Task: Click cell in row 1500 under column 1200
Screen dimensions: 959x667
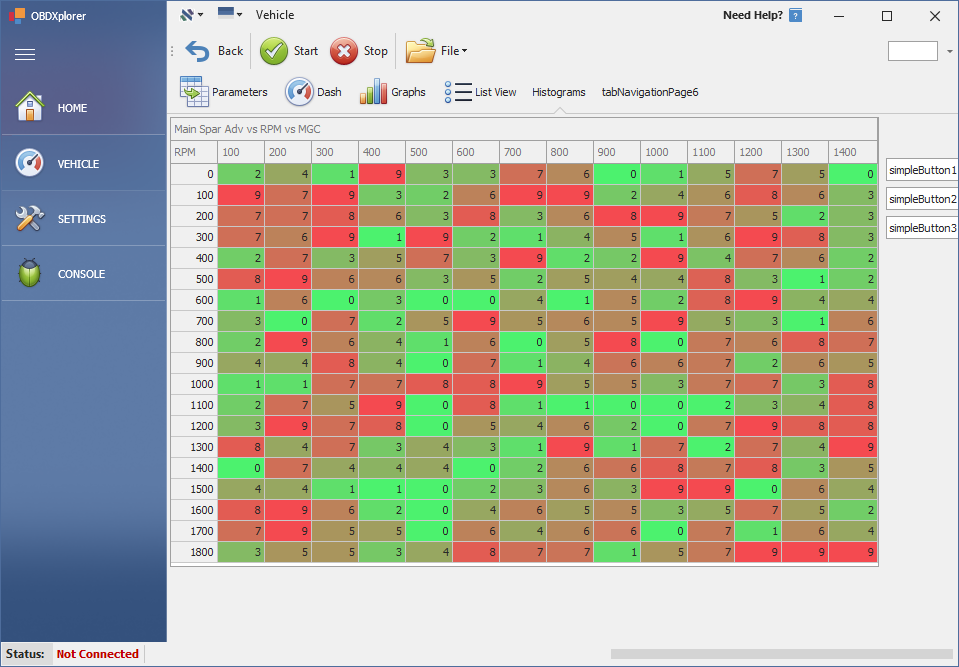Action: (758, 488)
